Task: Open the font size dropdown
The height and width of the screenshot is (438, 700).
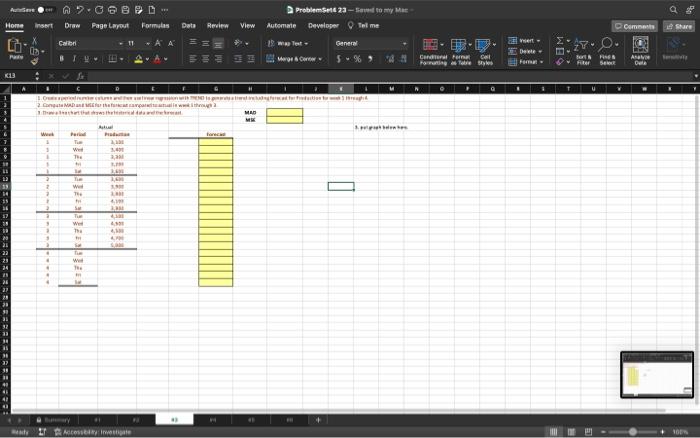Action: click(147, 43)
